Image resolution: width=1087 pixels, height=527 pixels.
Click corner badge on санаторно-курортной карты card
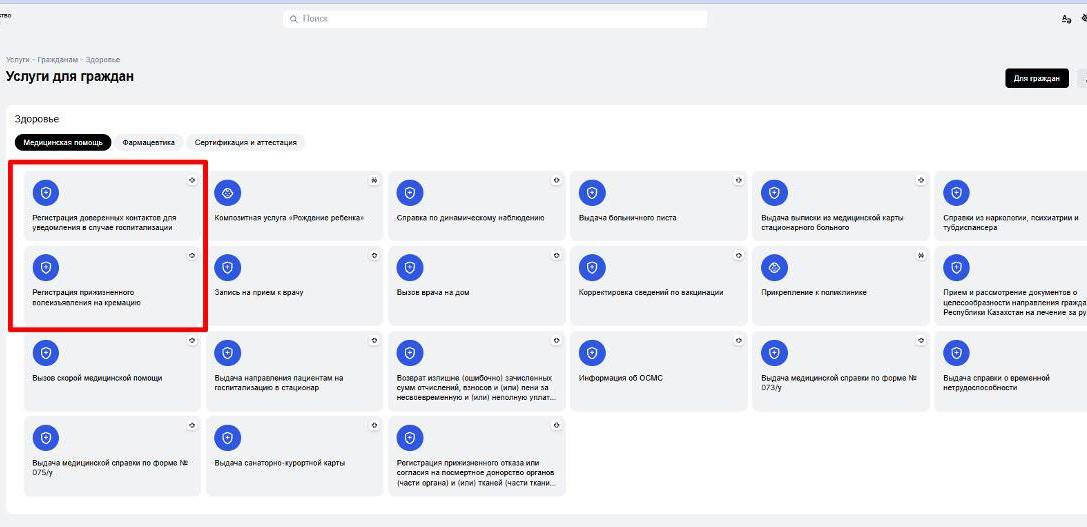click(x=374, y=426)
